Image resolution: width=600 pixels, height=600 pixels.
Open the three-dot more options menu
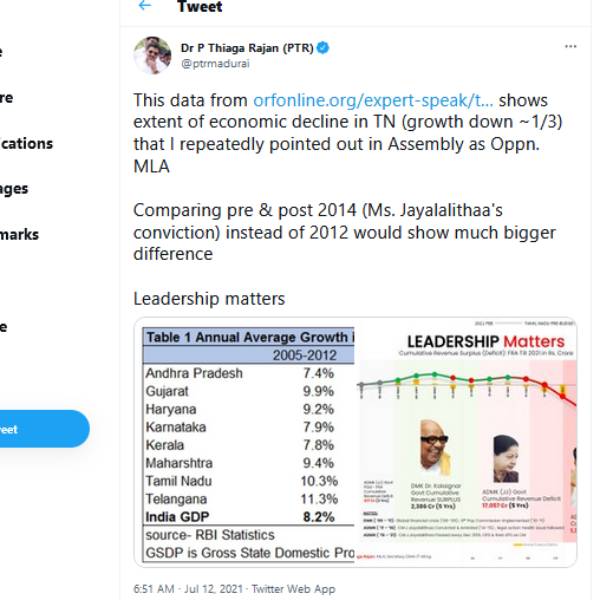(x=570, y=46)
